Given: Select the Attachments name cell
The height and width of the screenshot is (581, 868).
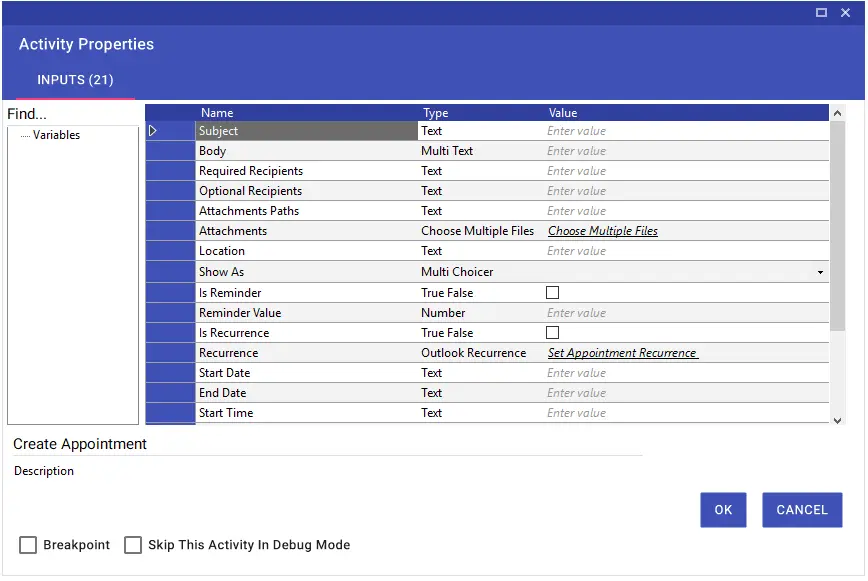Looking at the screenshot, I should click(x=307, y=231).
